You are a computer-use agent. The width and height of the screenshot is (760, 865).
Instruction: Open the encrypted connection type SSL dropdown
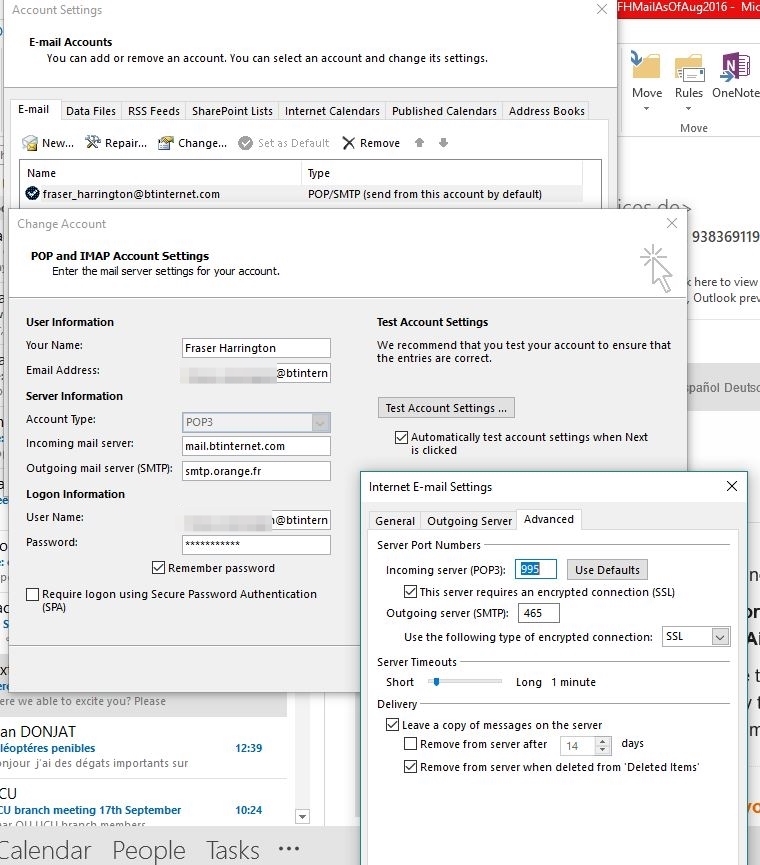click(720, 637)
